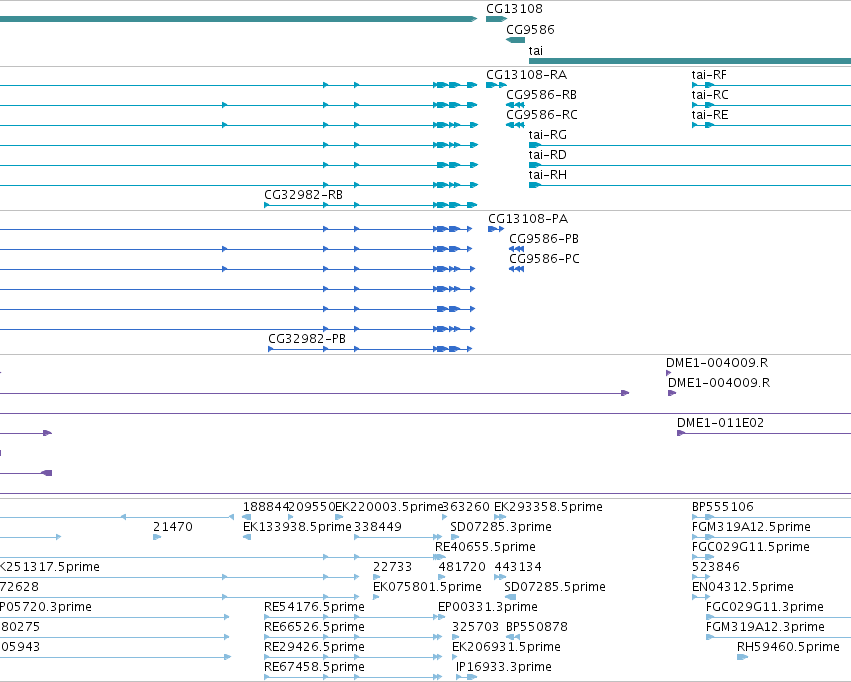The width and height of the screenshot is (851, 682).
Task: Click the CG32982-RB transcript label
Action: pos(303,195)
